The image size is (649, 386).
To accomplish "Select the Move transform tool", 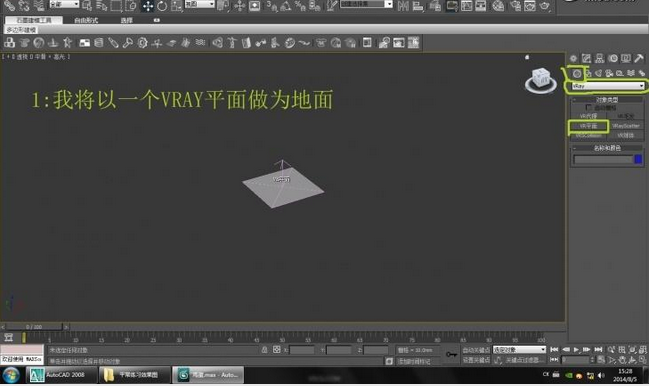I will (148, 6).
